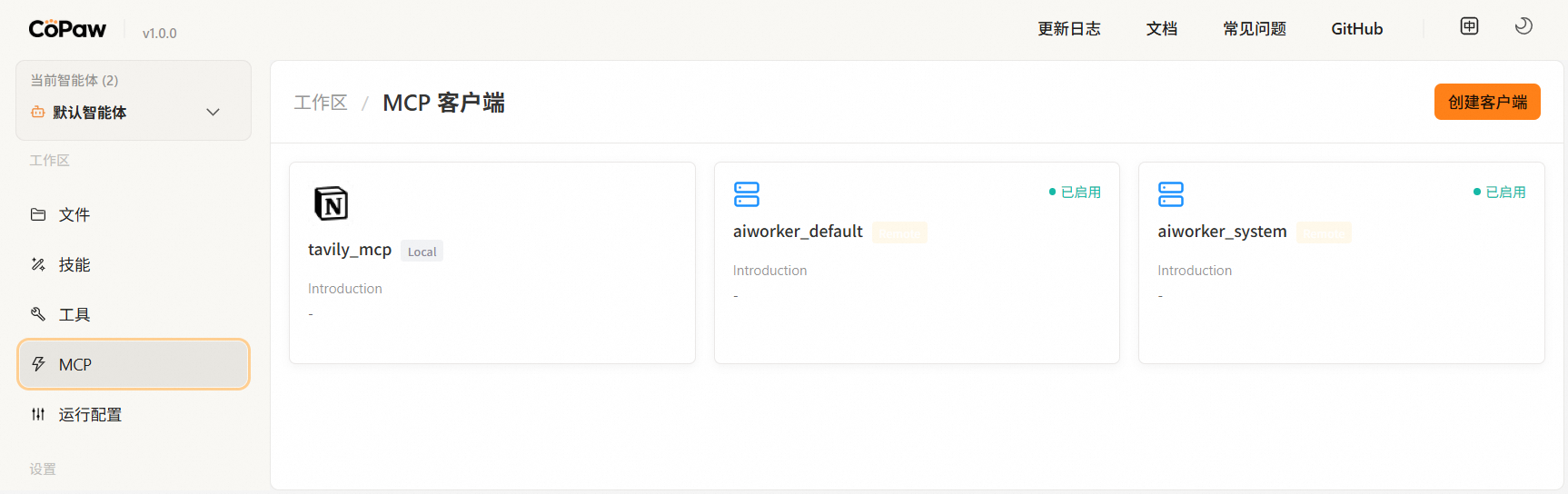
Task: Open the 技能 sidebar item
Action: pos(134,264)
